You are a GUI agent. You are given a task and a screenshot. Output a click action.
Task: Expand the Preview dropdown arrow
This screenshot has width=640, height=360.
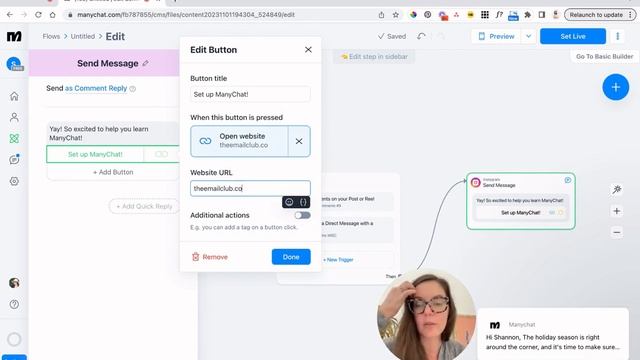(529, 36)
